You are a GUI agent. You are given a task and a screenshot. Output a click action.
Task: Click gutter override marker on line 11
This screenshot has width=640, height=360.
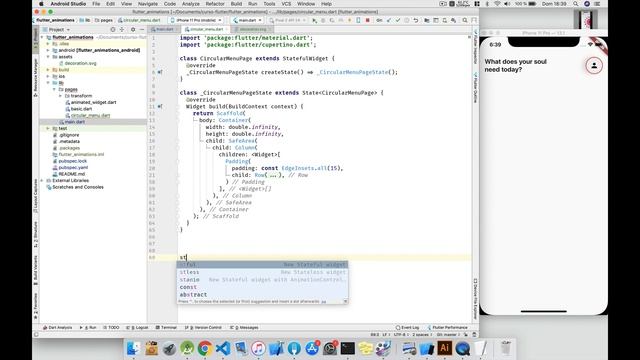pyautogui.click(x=160, y=107)
